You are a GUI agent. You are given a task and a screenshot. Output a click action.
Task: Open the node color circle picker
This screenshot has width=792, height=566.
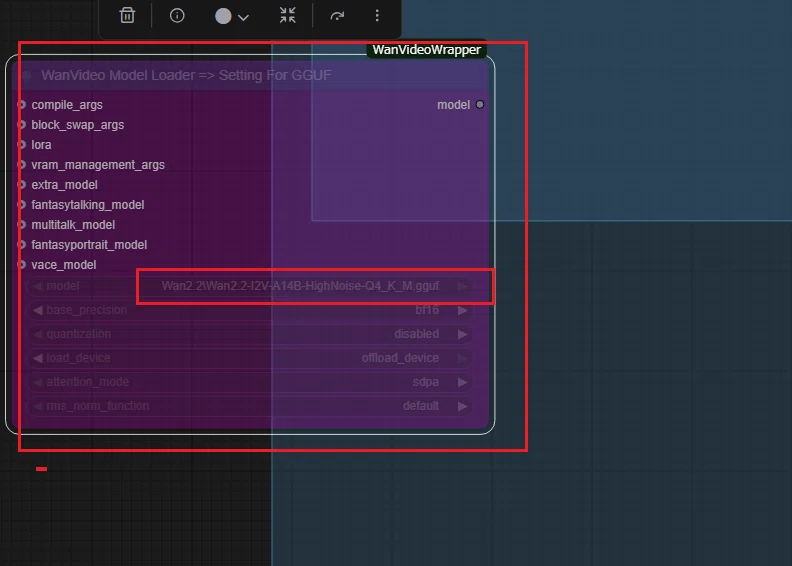click(x=223, y=16)
